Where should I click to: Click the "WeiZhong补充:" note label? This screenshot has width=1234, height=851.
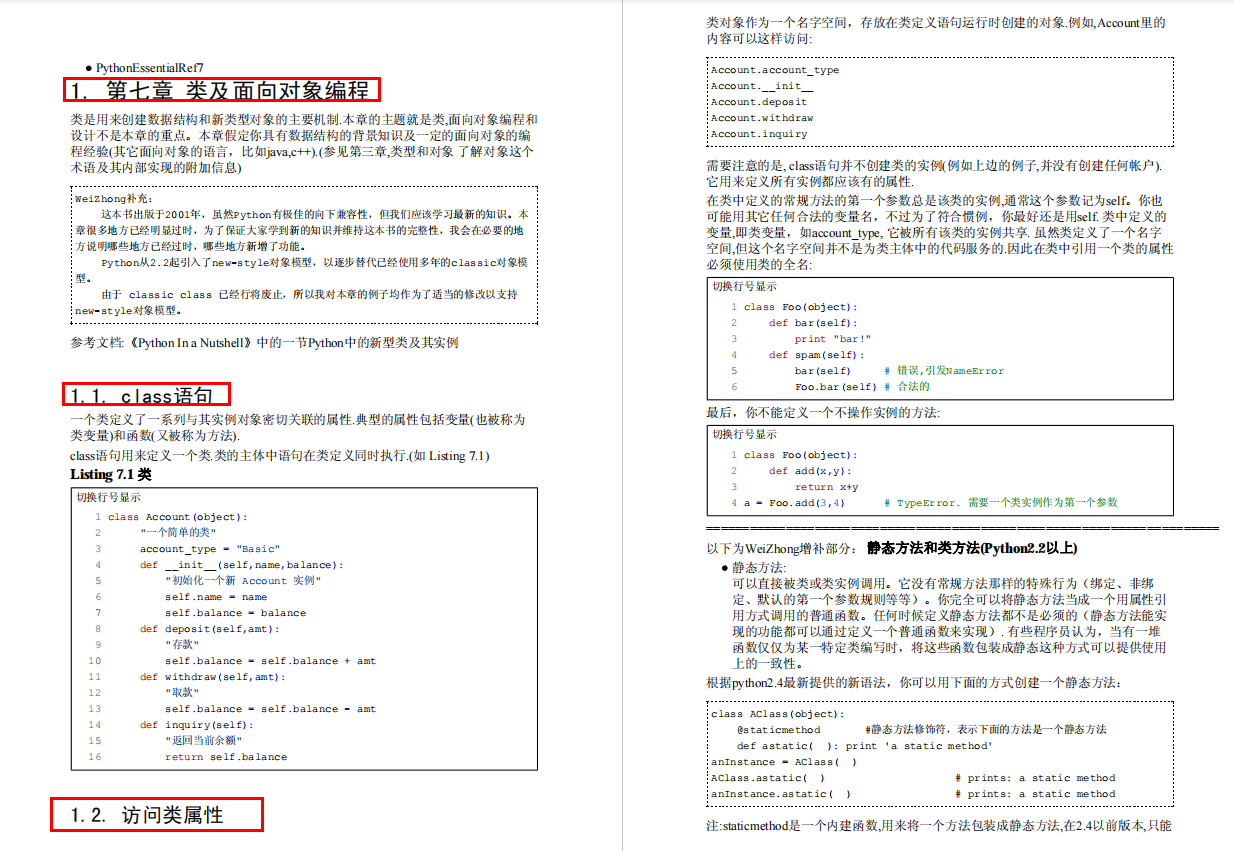112,198
